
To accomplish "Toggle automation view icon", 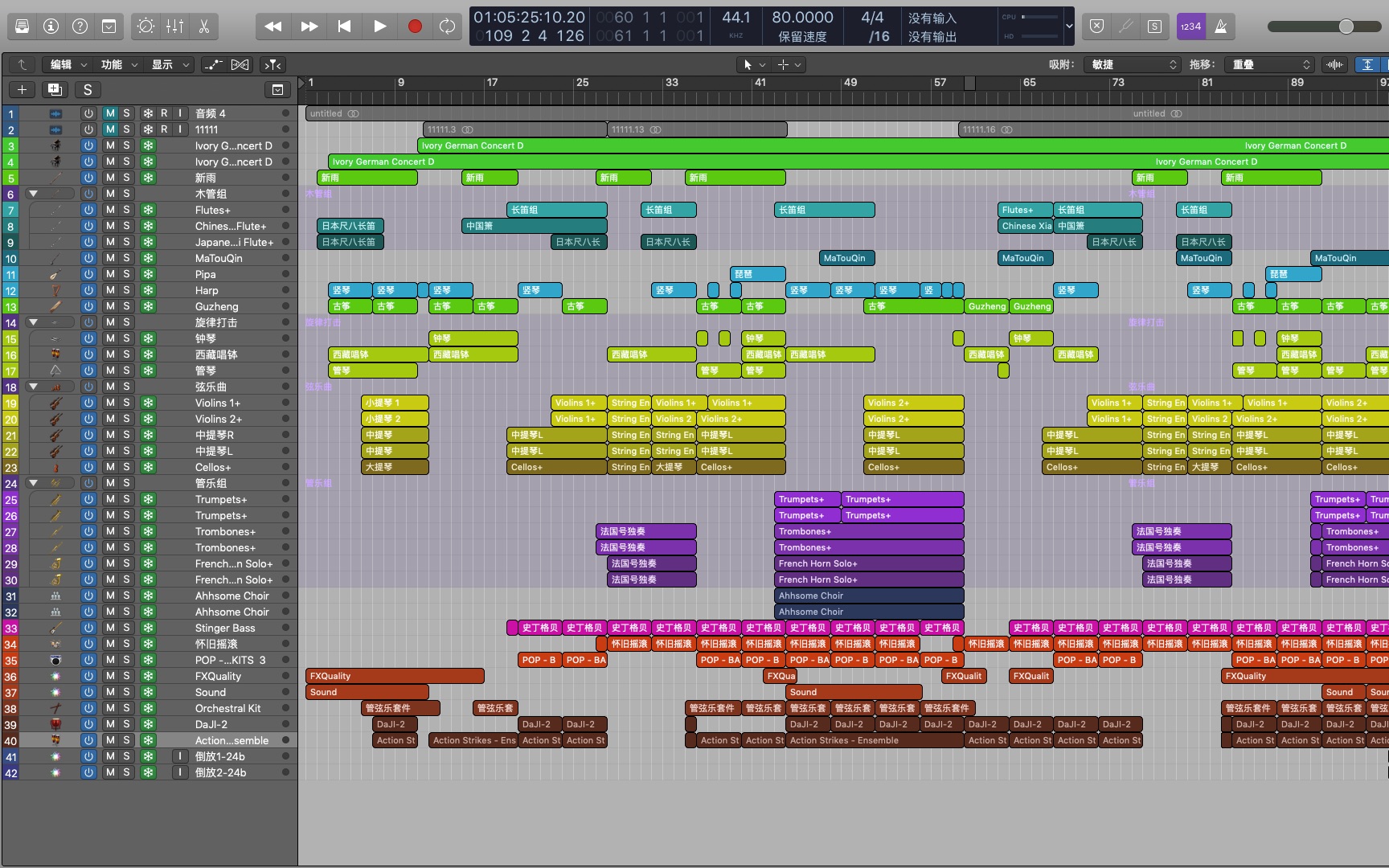I will click(x=213, y=64).
